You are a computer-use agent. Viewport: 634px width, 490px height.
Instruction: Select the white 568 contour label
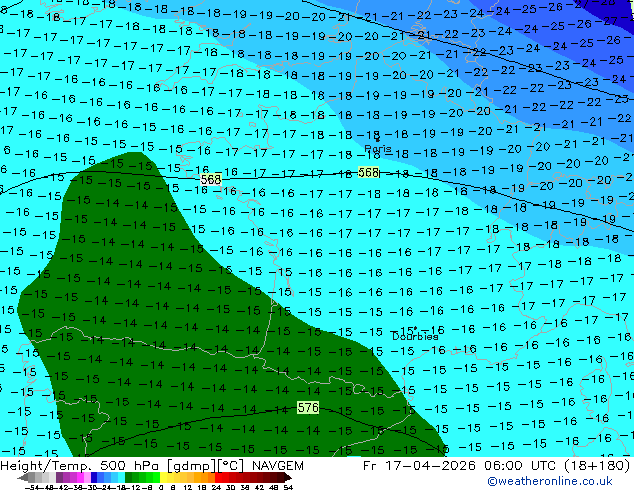click(211, 179)
